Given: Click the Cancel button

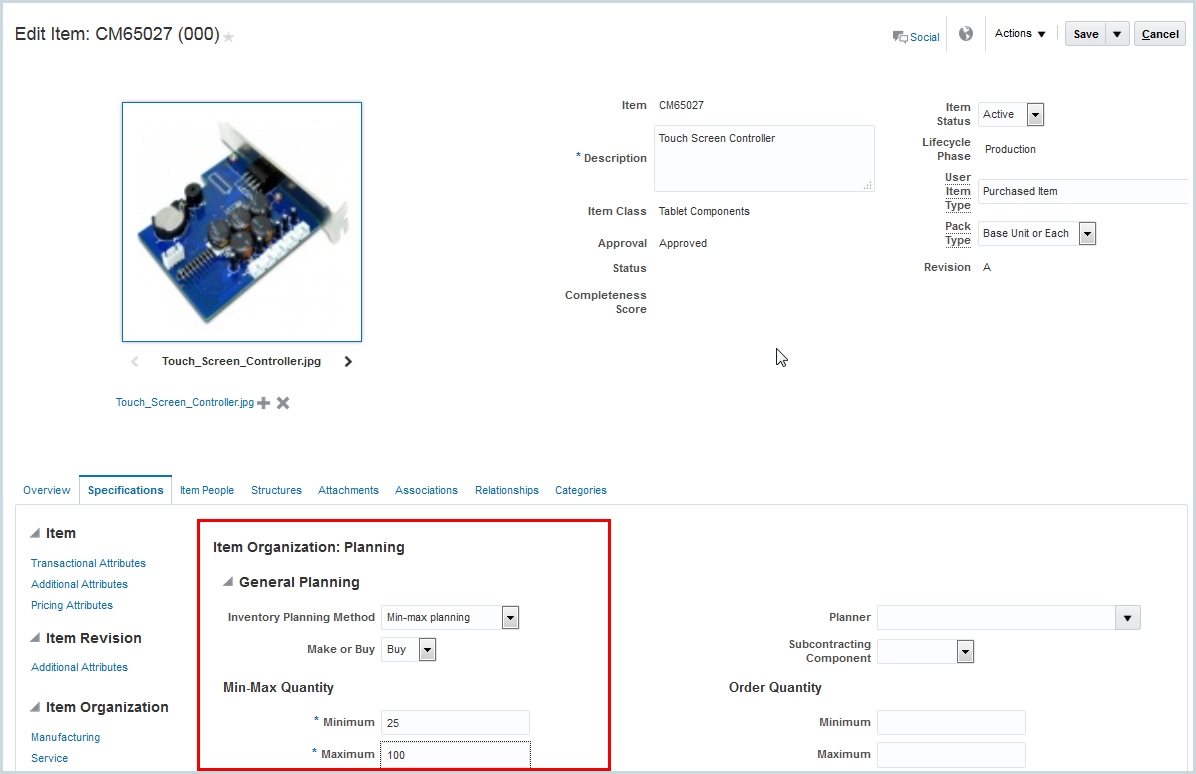Looking at the screenshot, I should pos(1159,33).
